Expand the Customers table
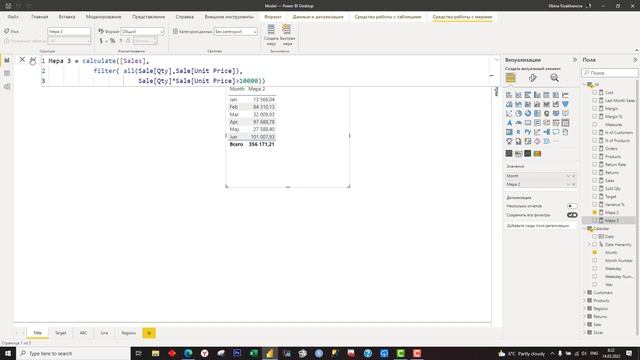 point(584,293)
